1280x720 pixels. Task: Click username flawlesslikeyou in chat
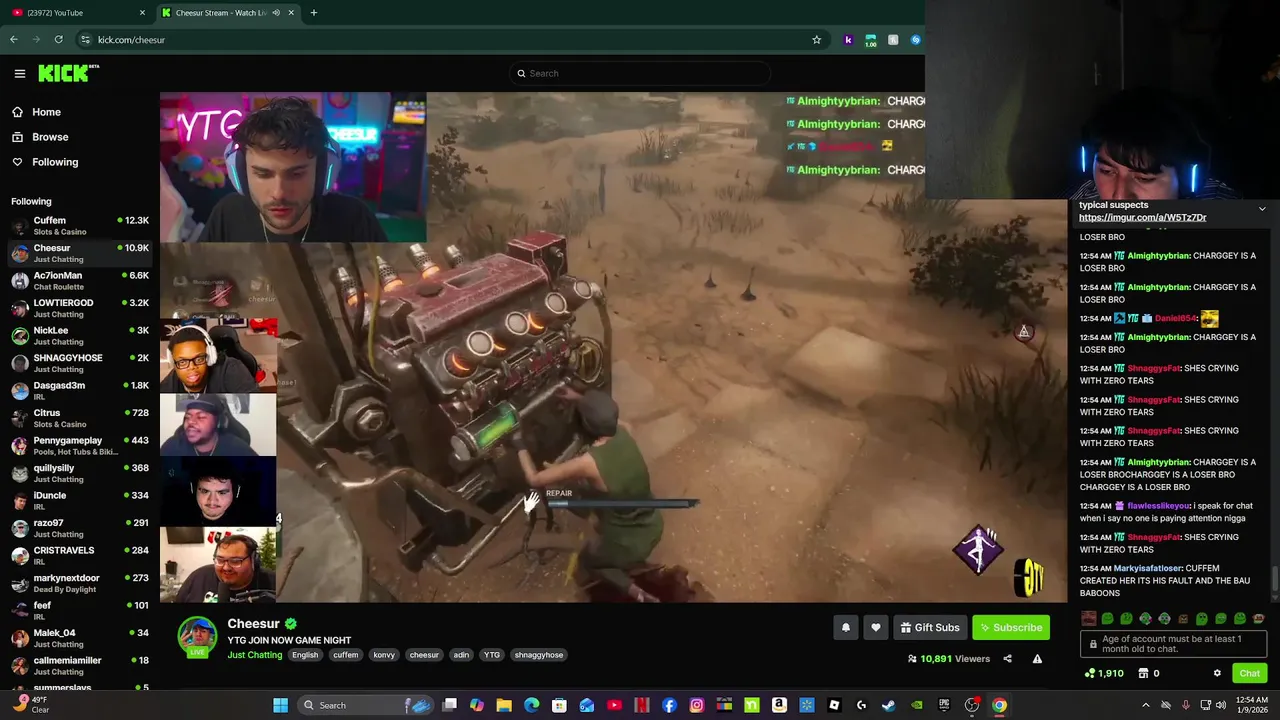click(1158, 506)
